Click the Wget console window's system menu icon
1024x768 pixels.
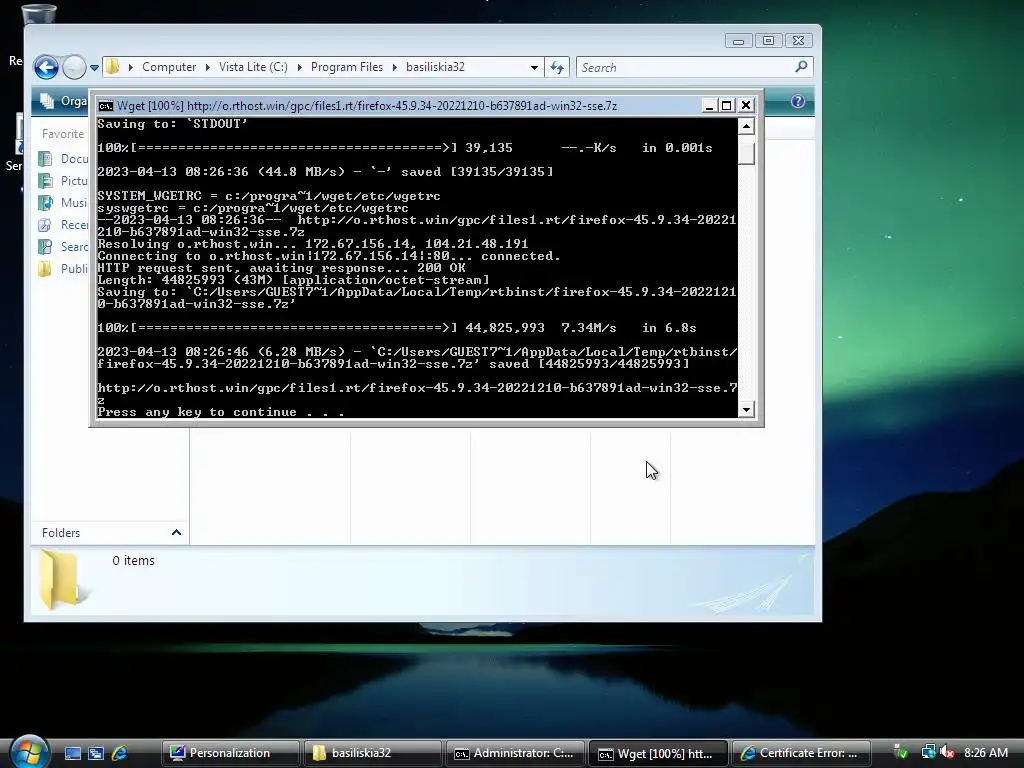pos(105,106)
